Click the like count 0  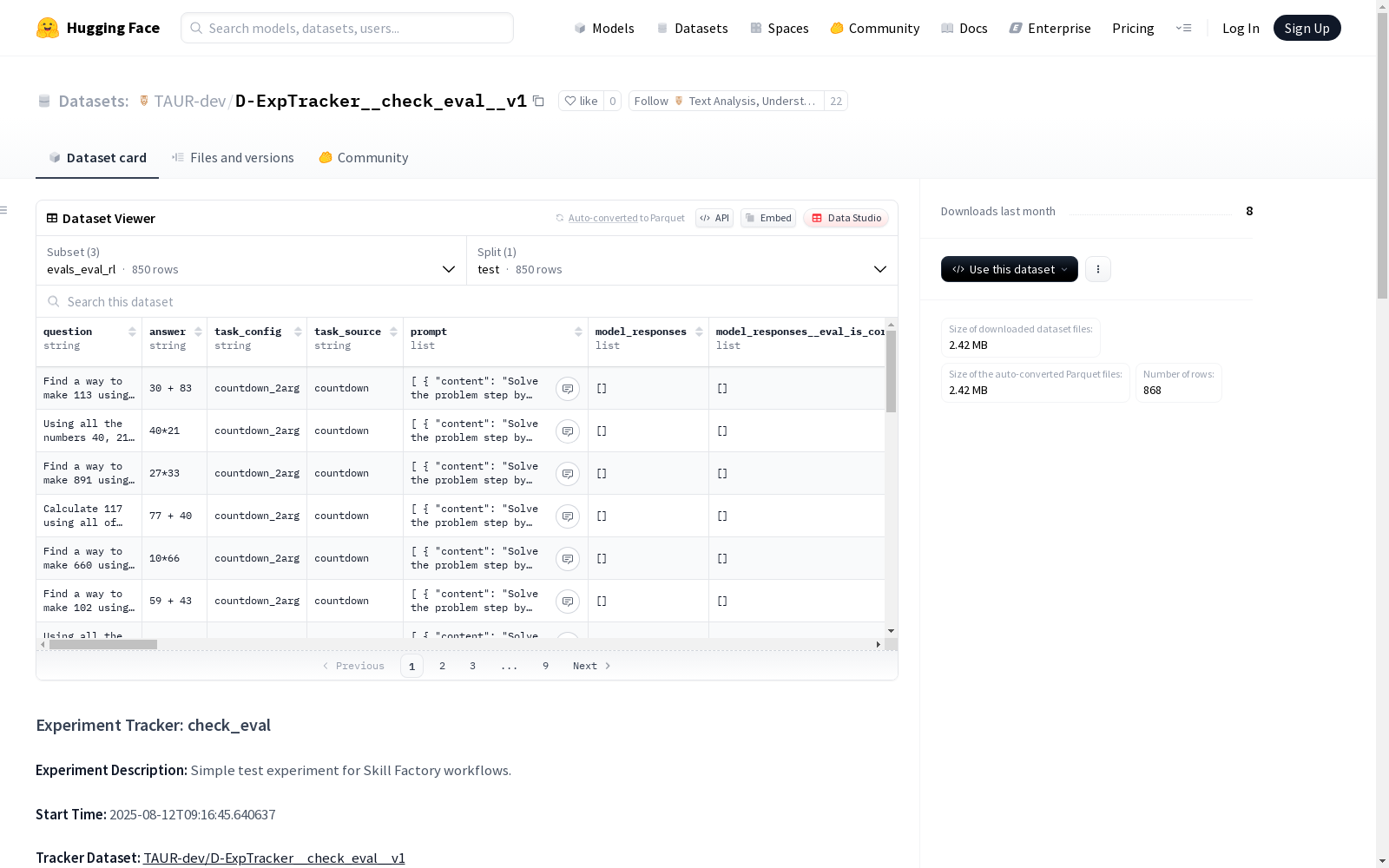pos(613,101)
